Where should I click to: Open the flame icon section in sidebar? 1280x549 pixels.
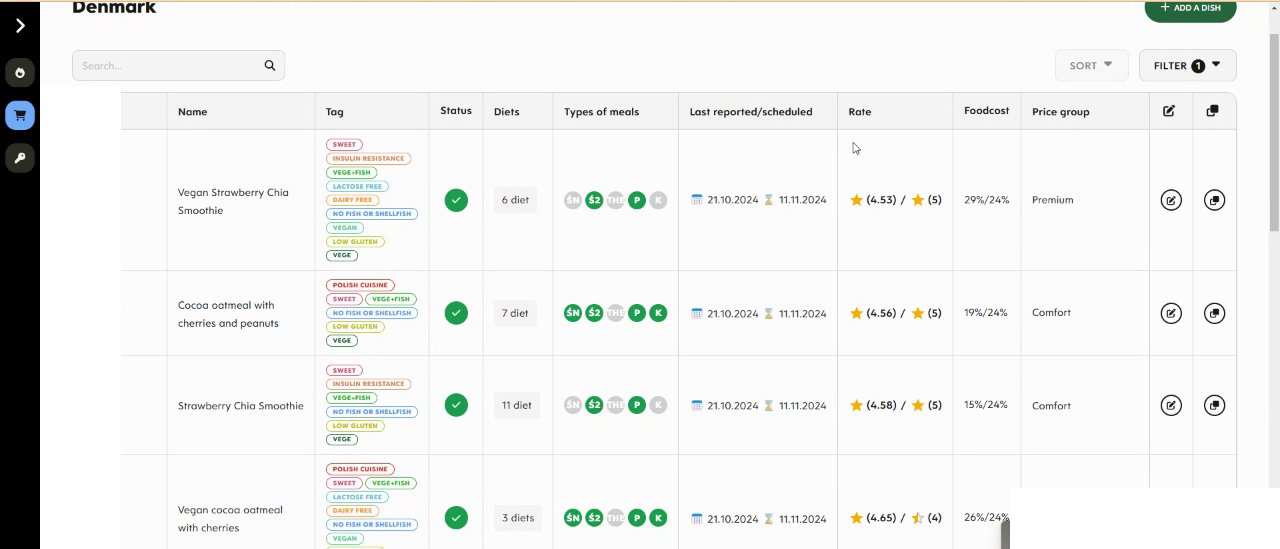[x=20, y=73]
